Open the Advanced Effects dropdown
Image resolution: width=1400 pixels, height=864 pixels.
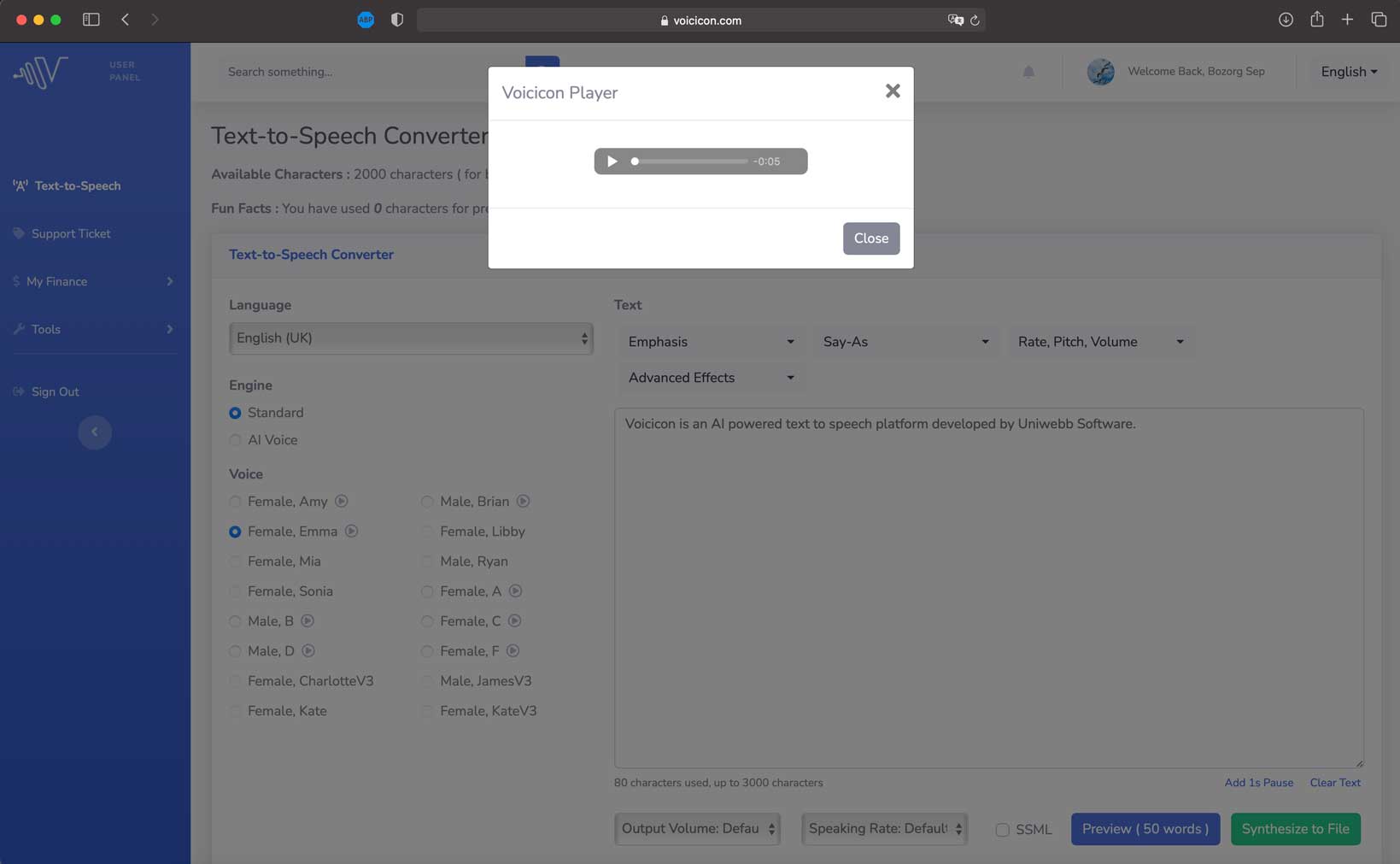pos(711,378)
